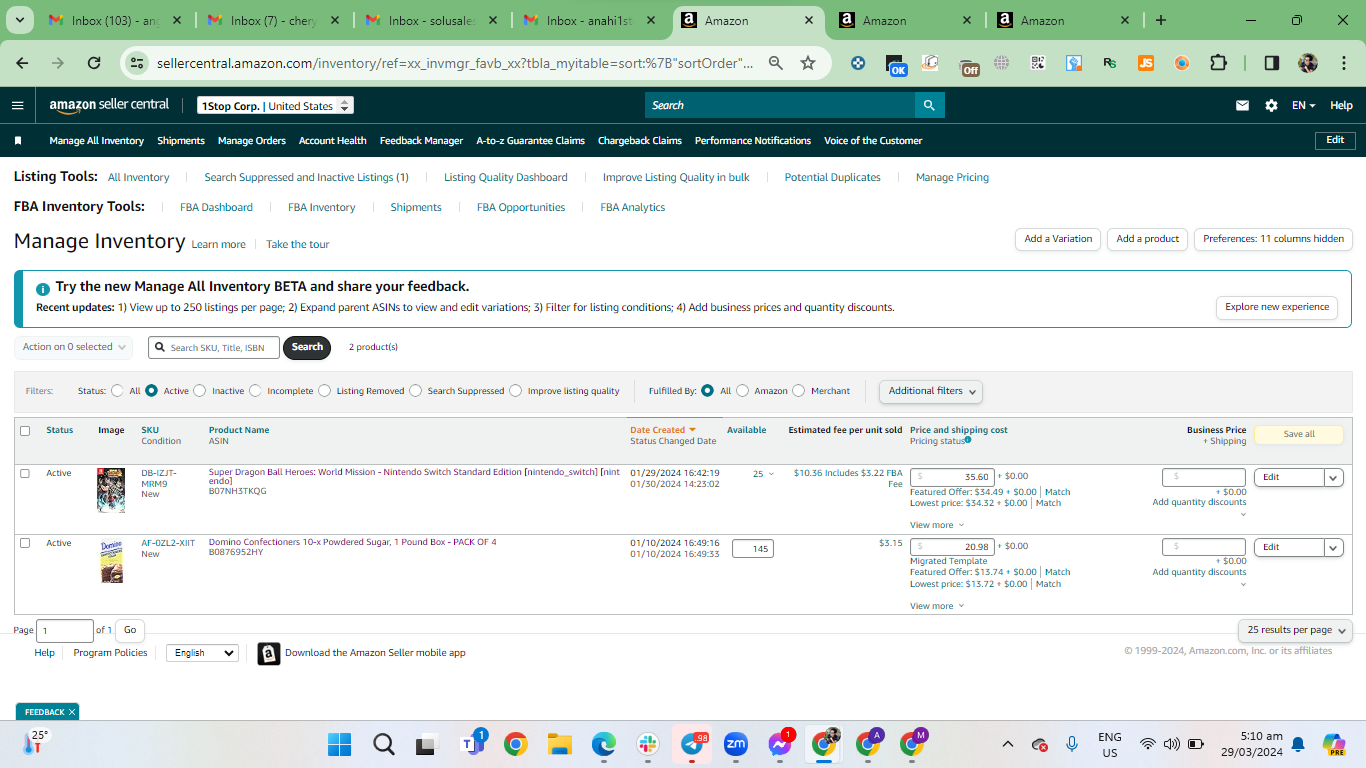Open the English language selector in footer

click(202, 653)
